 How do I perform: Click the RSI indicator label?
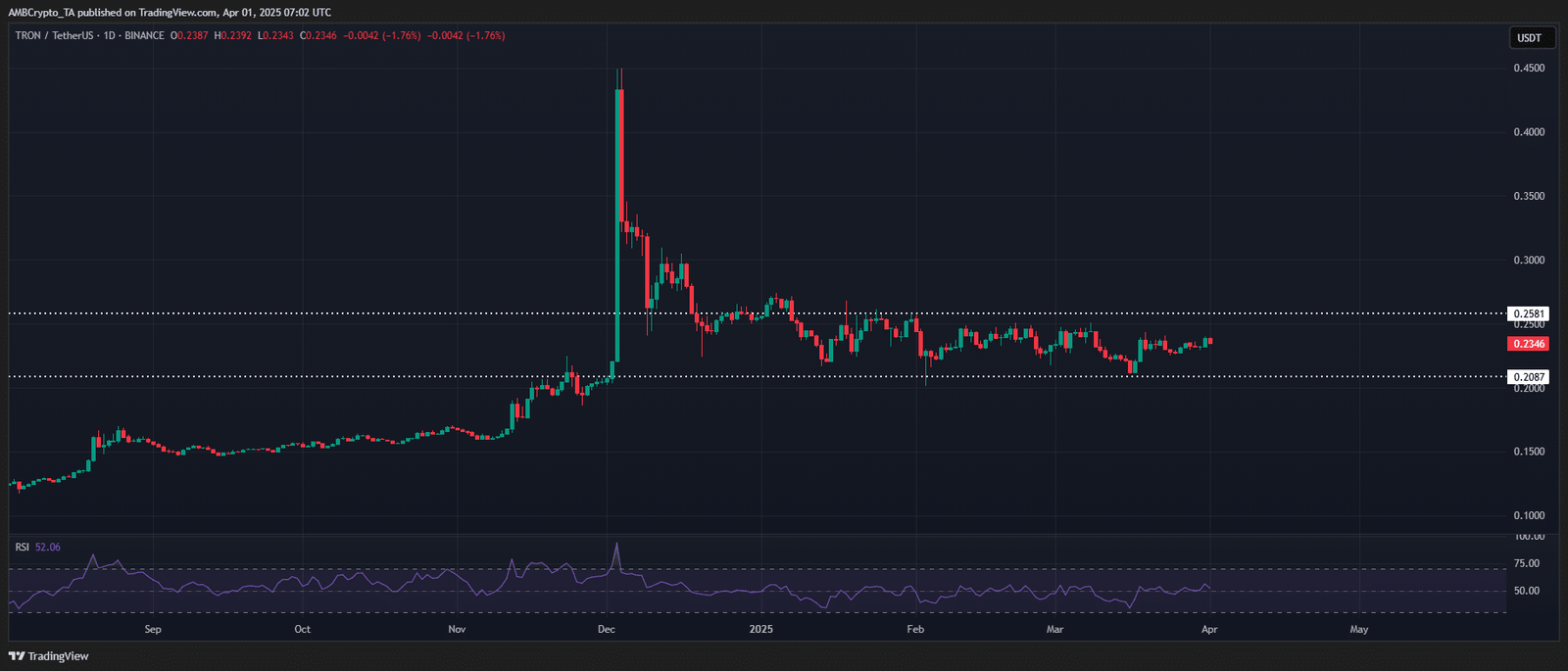coord(22,547)
